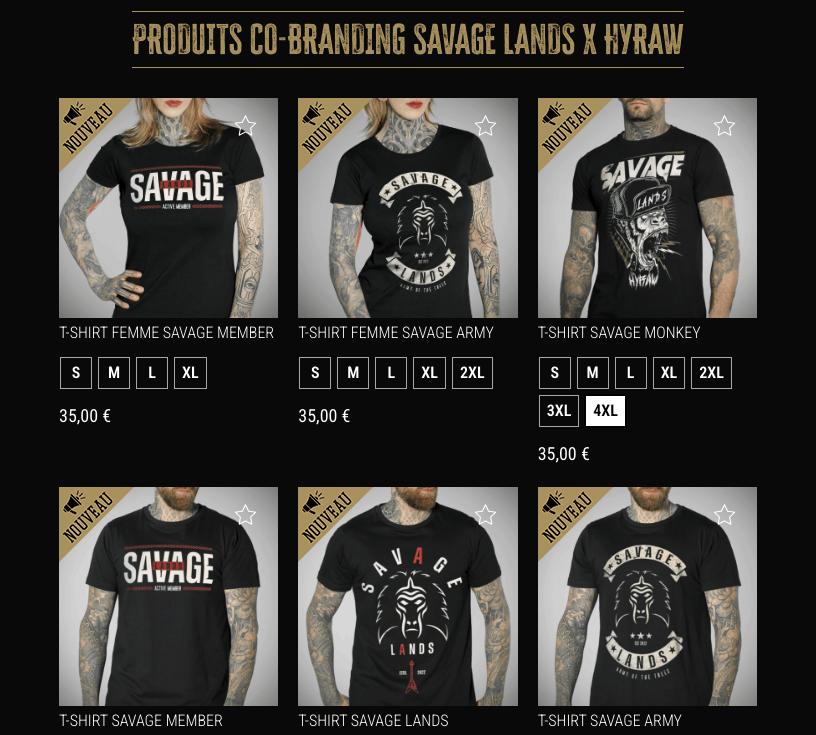The height and width of the screenshot is (735, 816).
Task: Open T-Shirt Savage Monkey product title
Action: [619, 333]
